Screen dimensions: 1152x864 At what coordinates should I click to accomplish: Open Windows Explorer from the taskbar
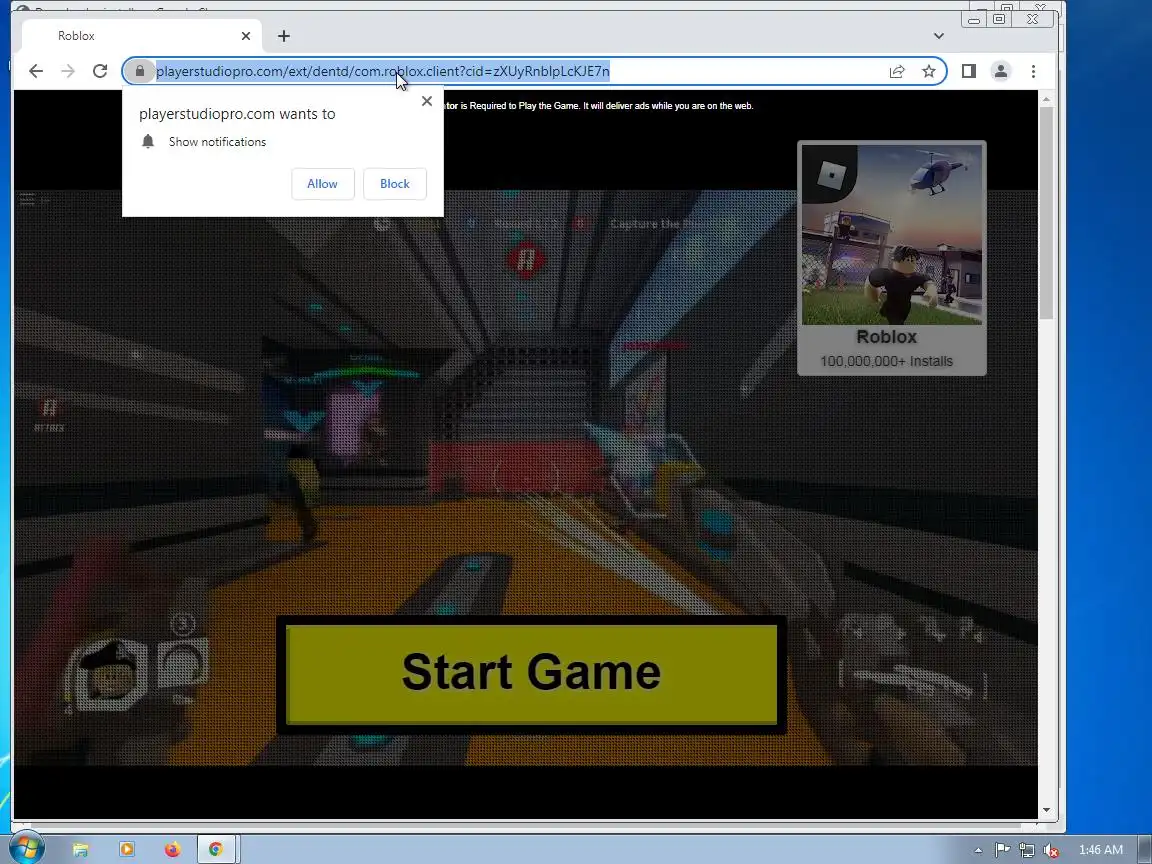80,850
